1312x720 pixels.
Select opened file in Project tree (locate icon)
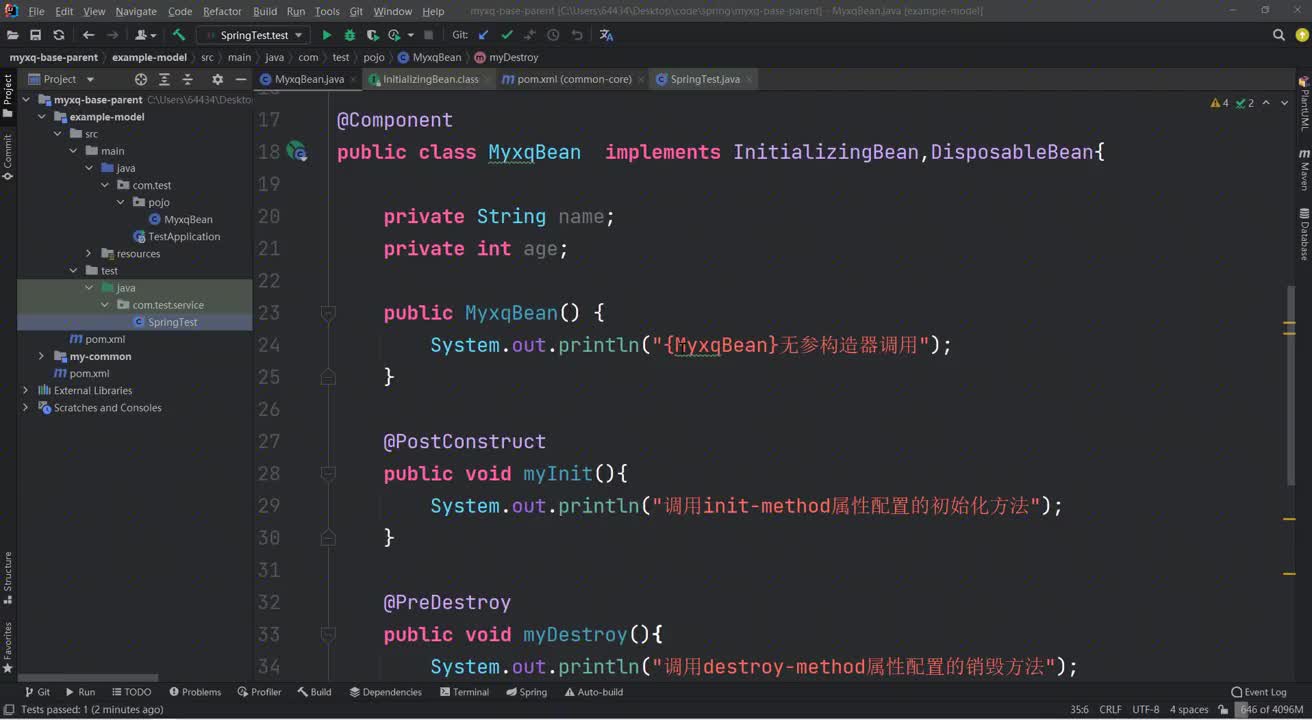click(141, 79)
